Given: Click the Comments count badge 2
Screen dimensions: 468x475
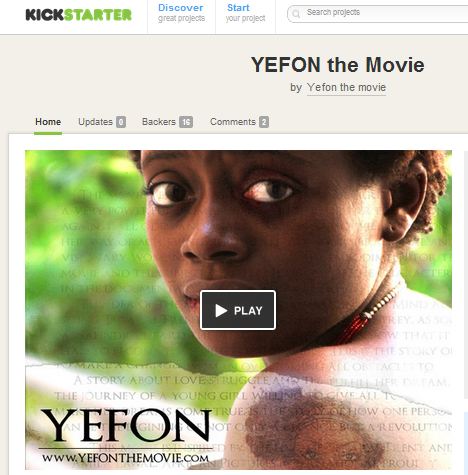Looking at the screenshot, I should coord(264,122).
